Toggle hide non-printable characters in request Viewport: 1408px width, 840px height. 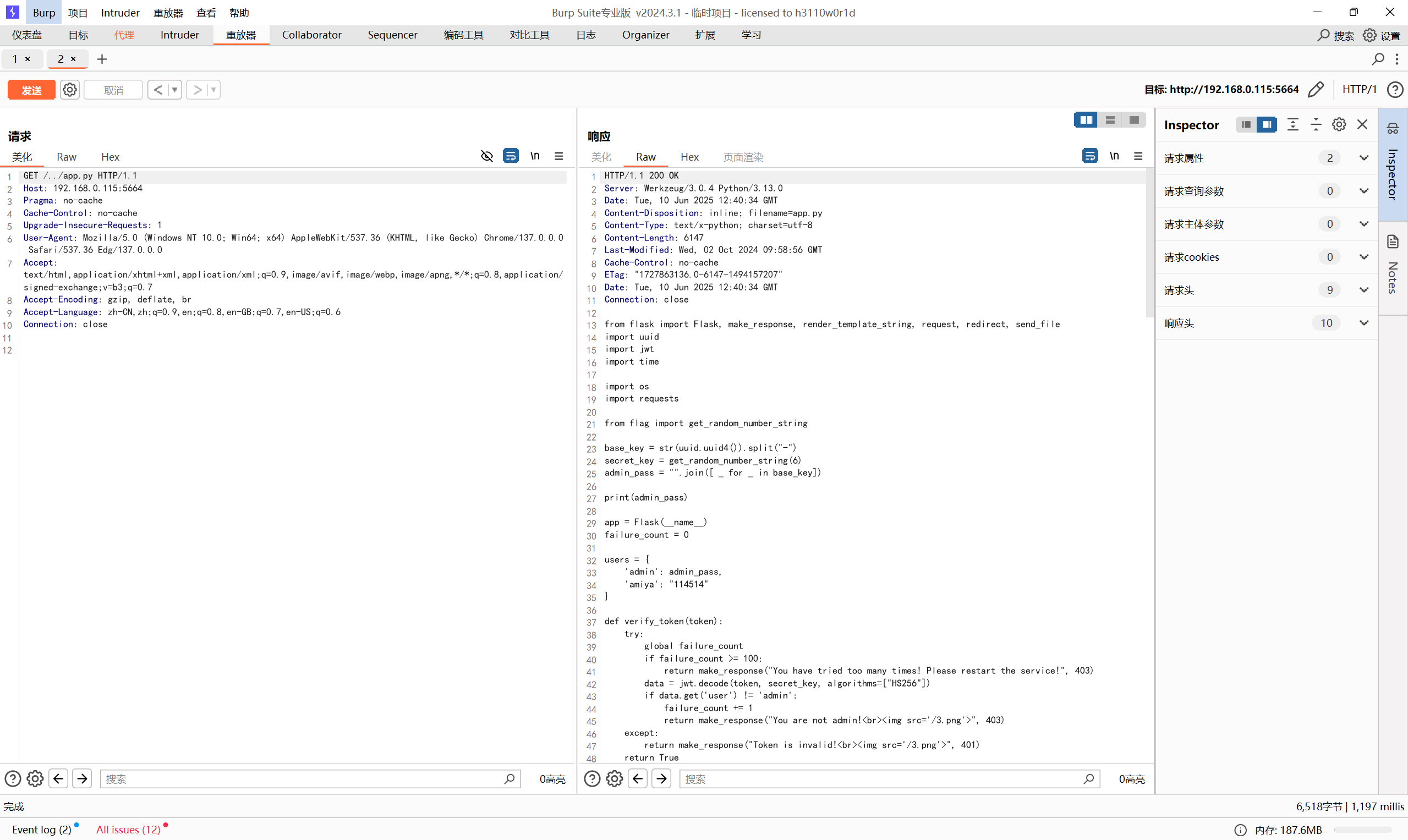click(487, 156)
